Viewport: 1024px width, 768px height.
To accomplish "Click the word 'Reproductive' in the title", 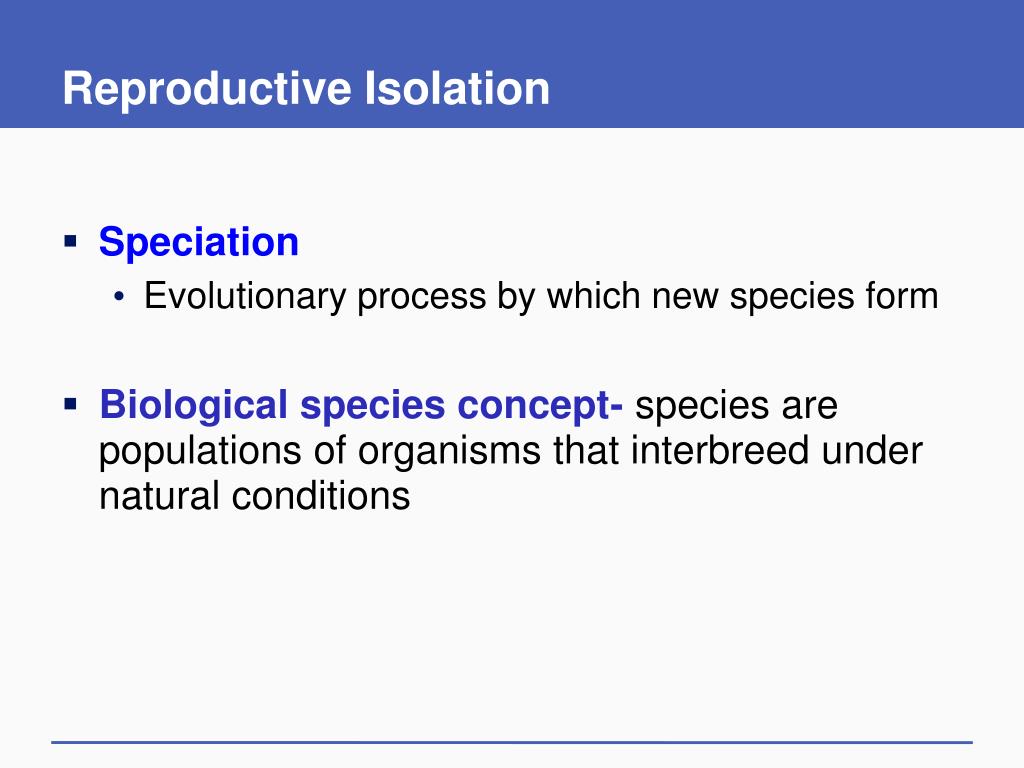I will pyautogui.click(x=207, y=89).
